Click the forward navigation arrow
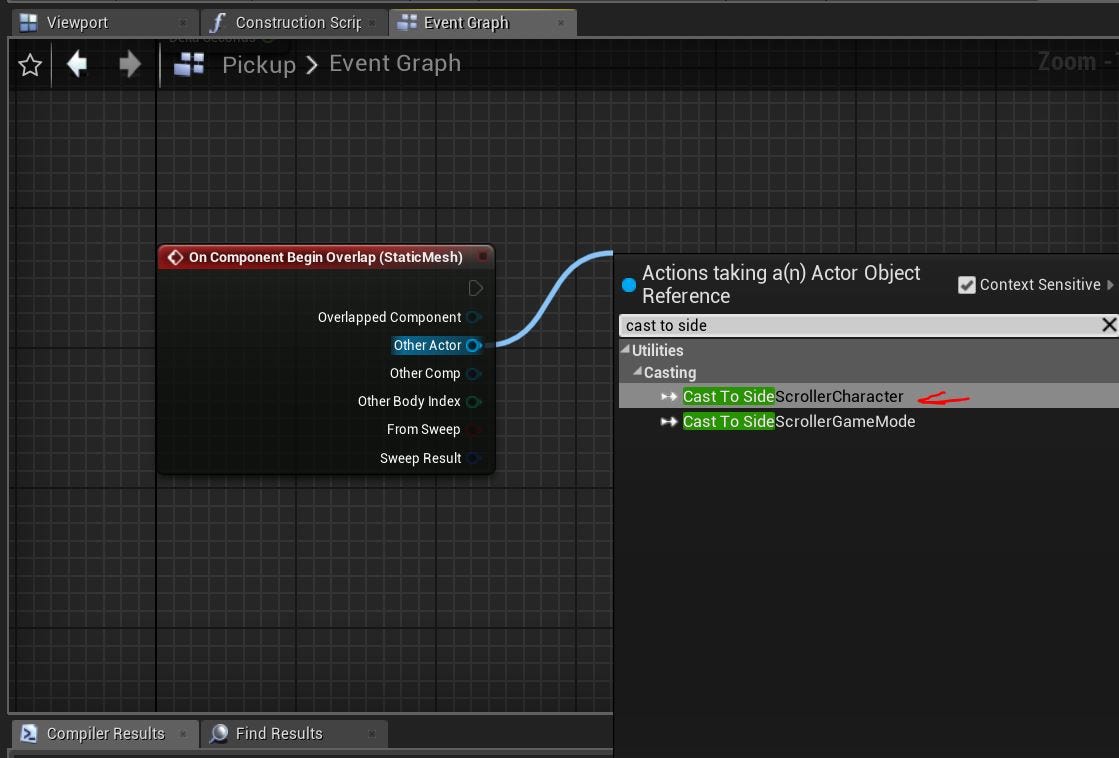The height and width of the screenshot is (758, 1119). tap(130, 64)
